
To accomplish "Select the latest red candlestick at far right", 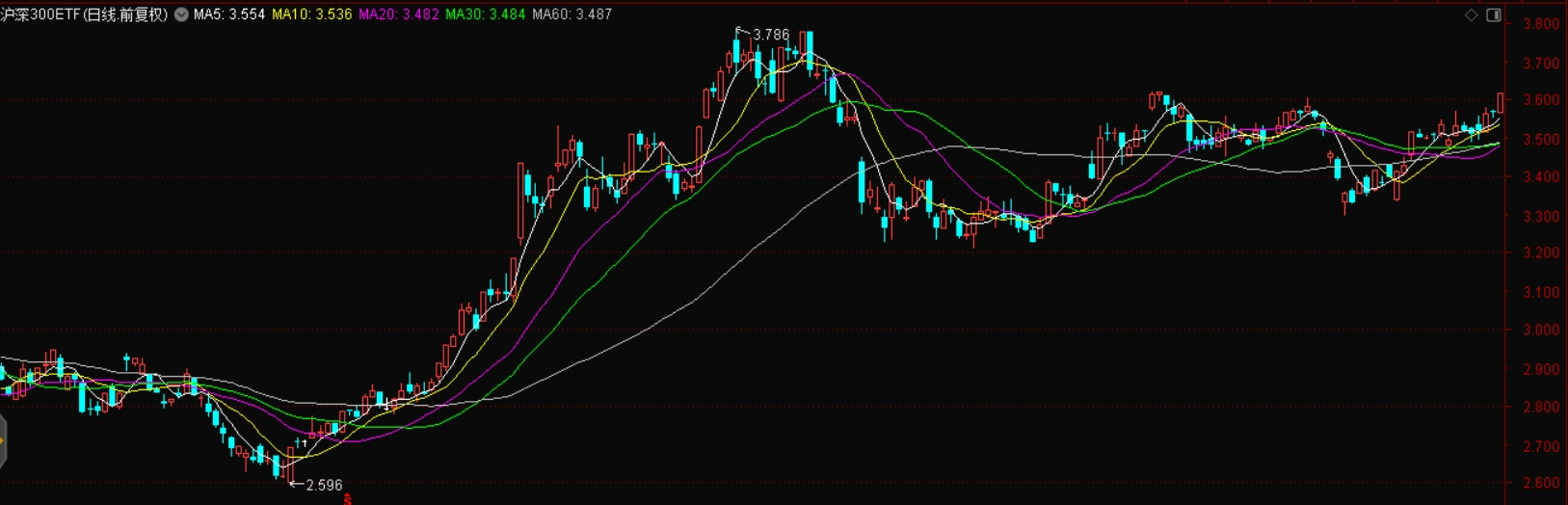I will point(1501,102).
